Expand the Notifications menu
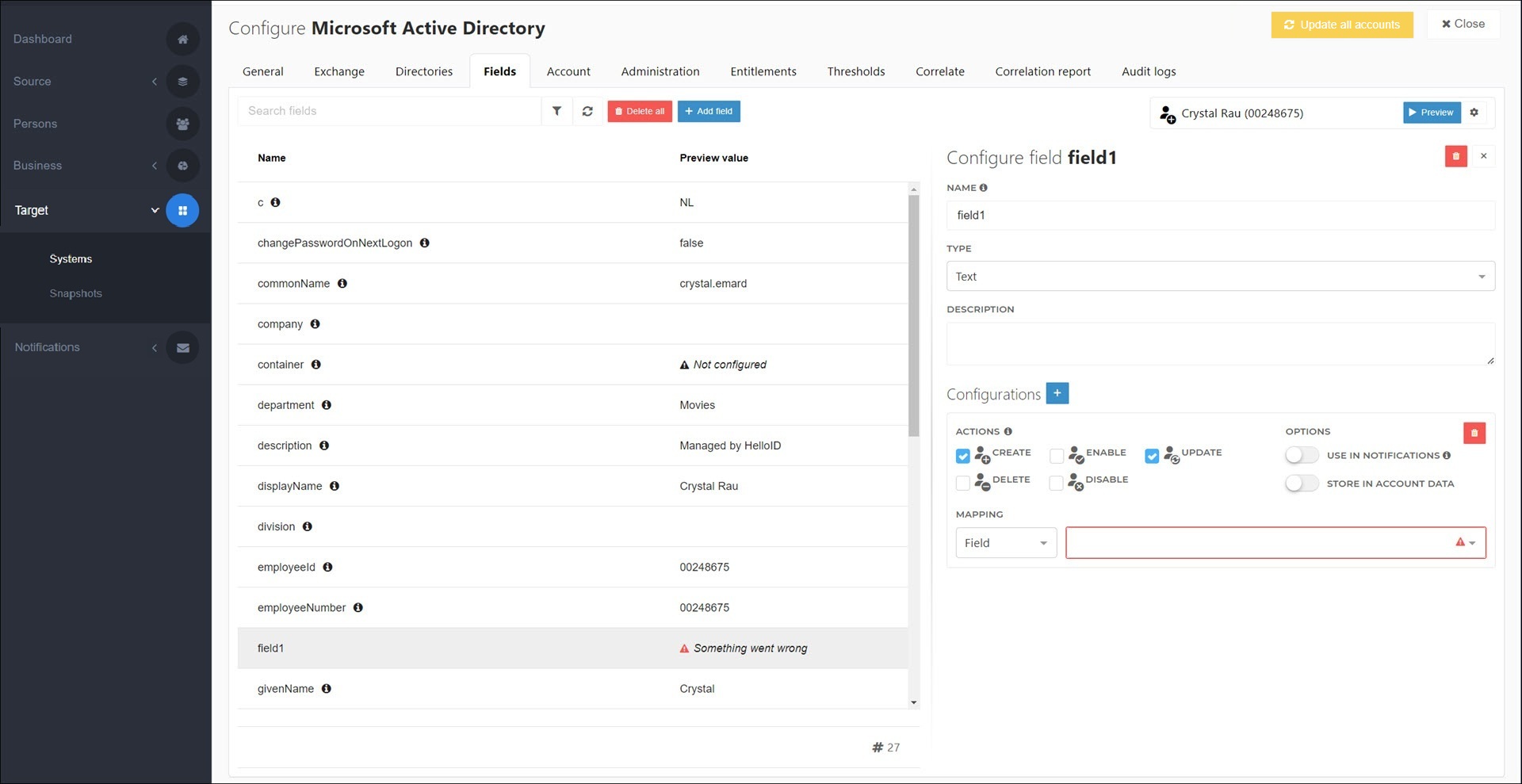 [155, 347]
